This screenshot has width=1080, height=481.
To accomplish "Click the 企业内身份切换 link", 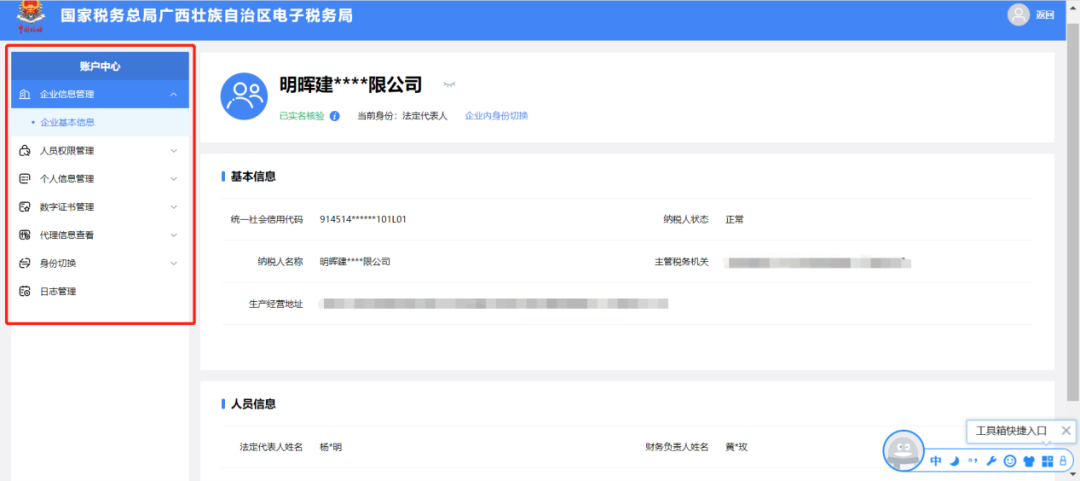I will coord(496,116).
